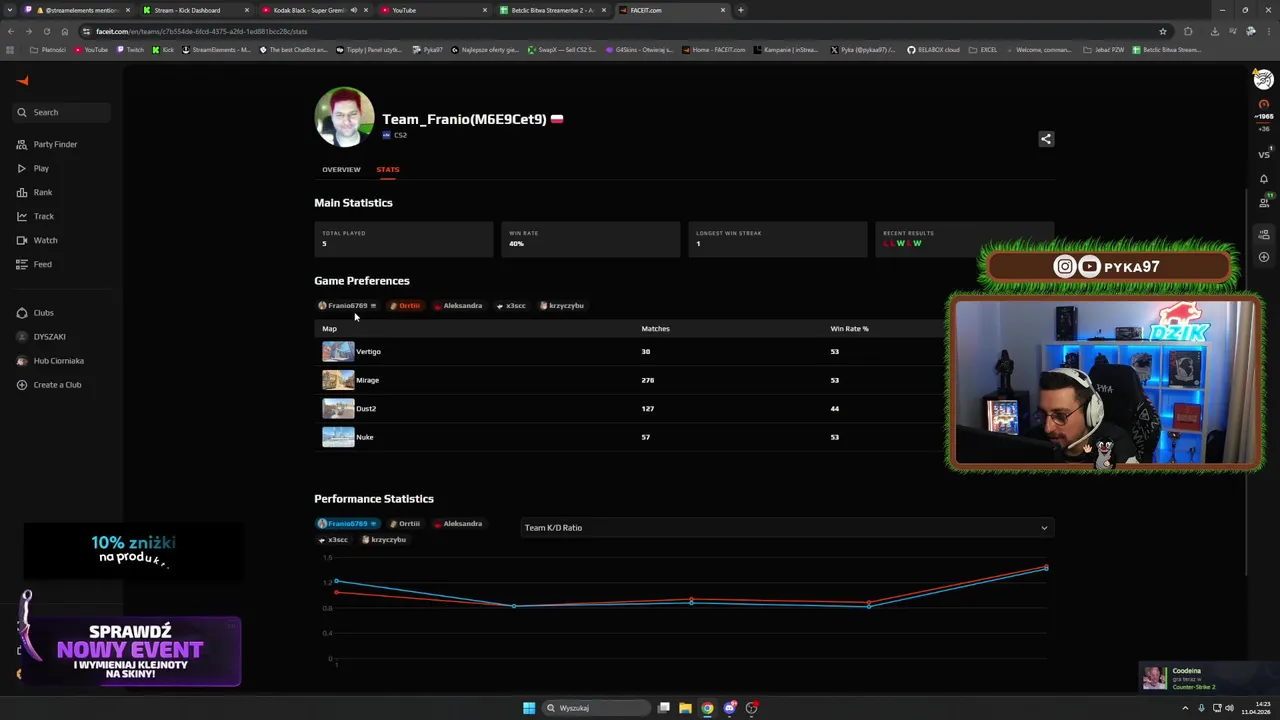The image size is (1280, 720).
Task: Open the FACEIT home logo in sidebar
Action: (x=23, y=81)
